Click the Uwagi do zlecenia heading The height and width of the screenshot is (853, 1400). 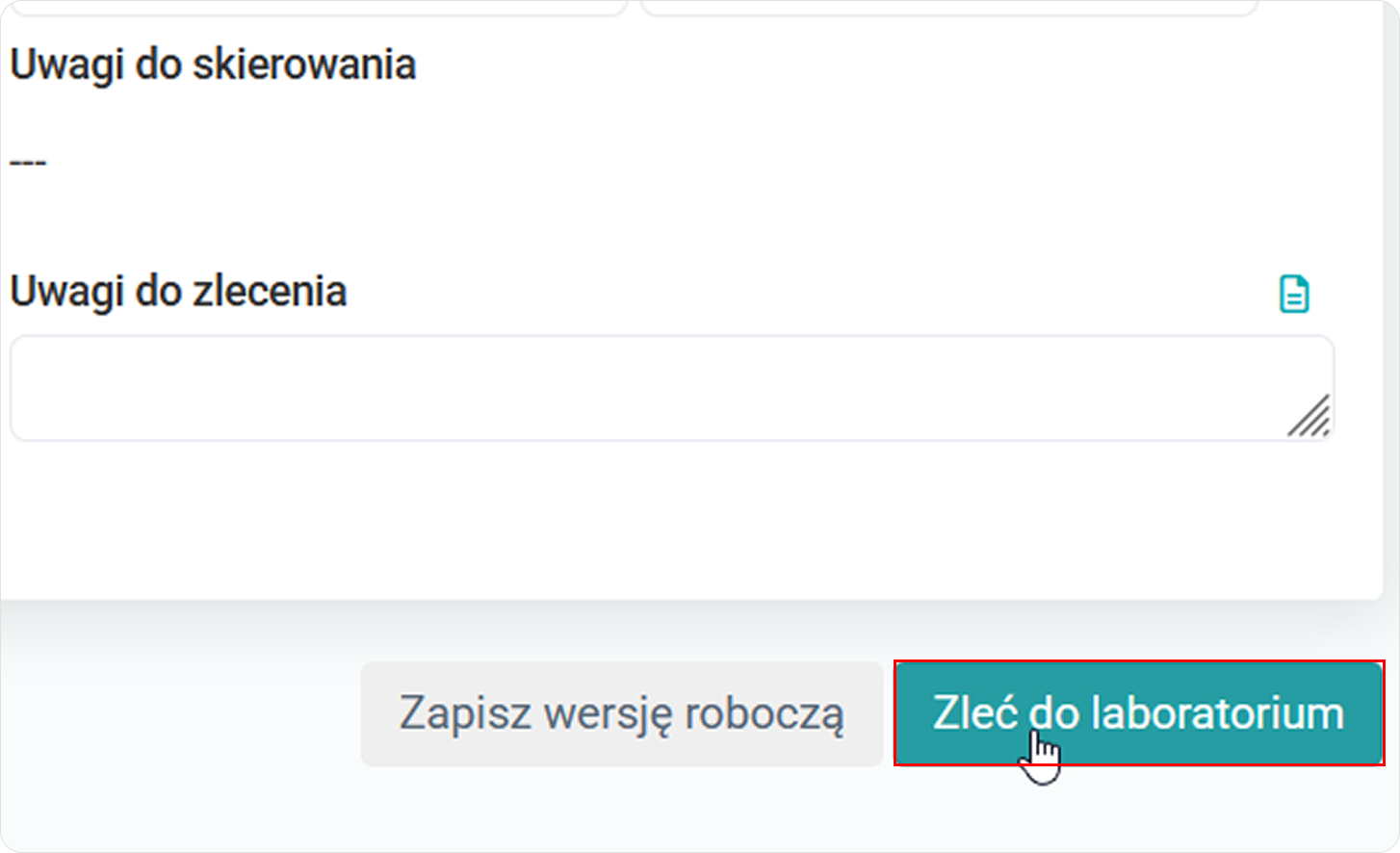179,291
